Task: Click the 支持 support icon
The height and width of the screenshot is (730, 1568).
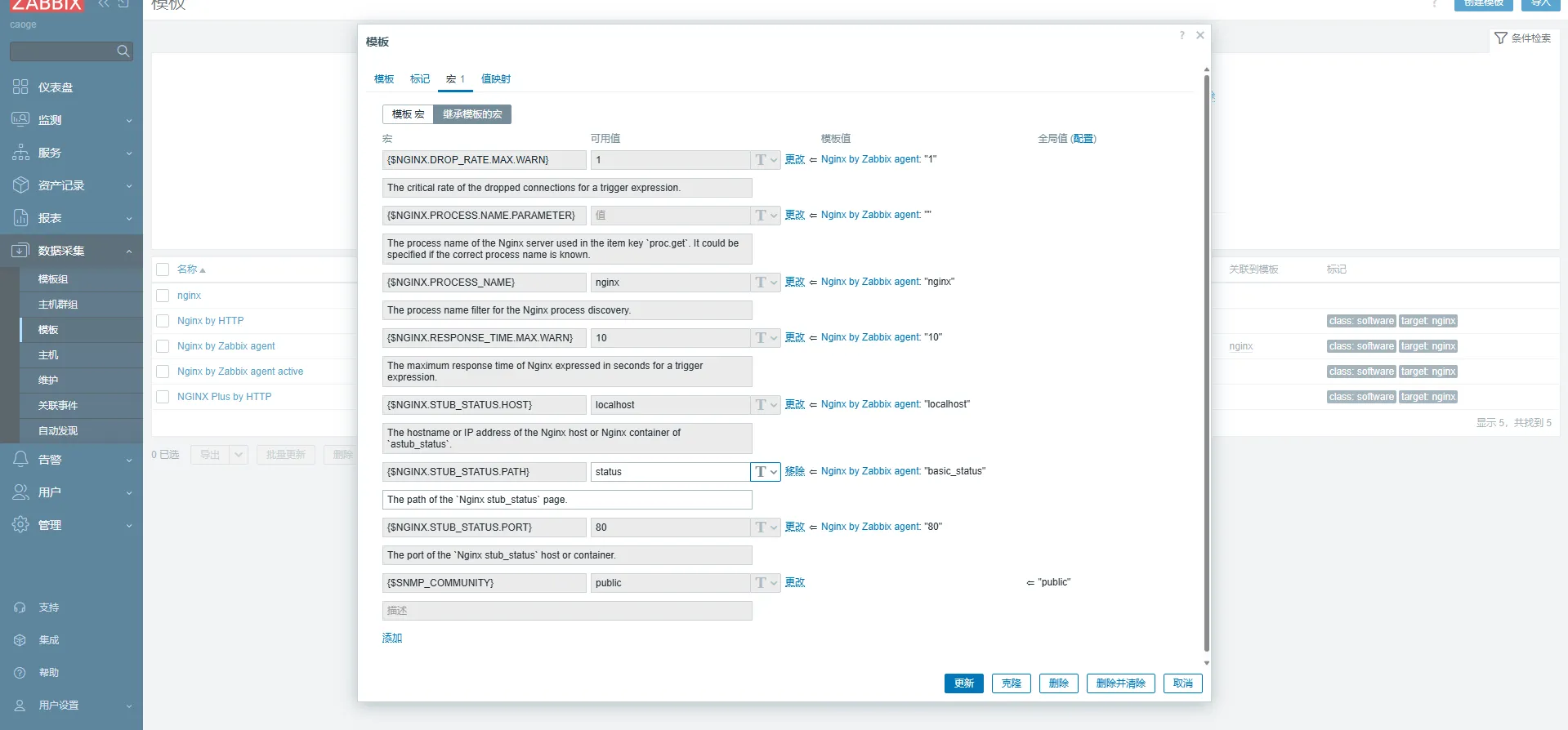Action: [20, 608]
